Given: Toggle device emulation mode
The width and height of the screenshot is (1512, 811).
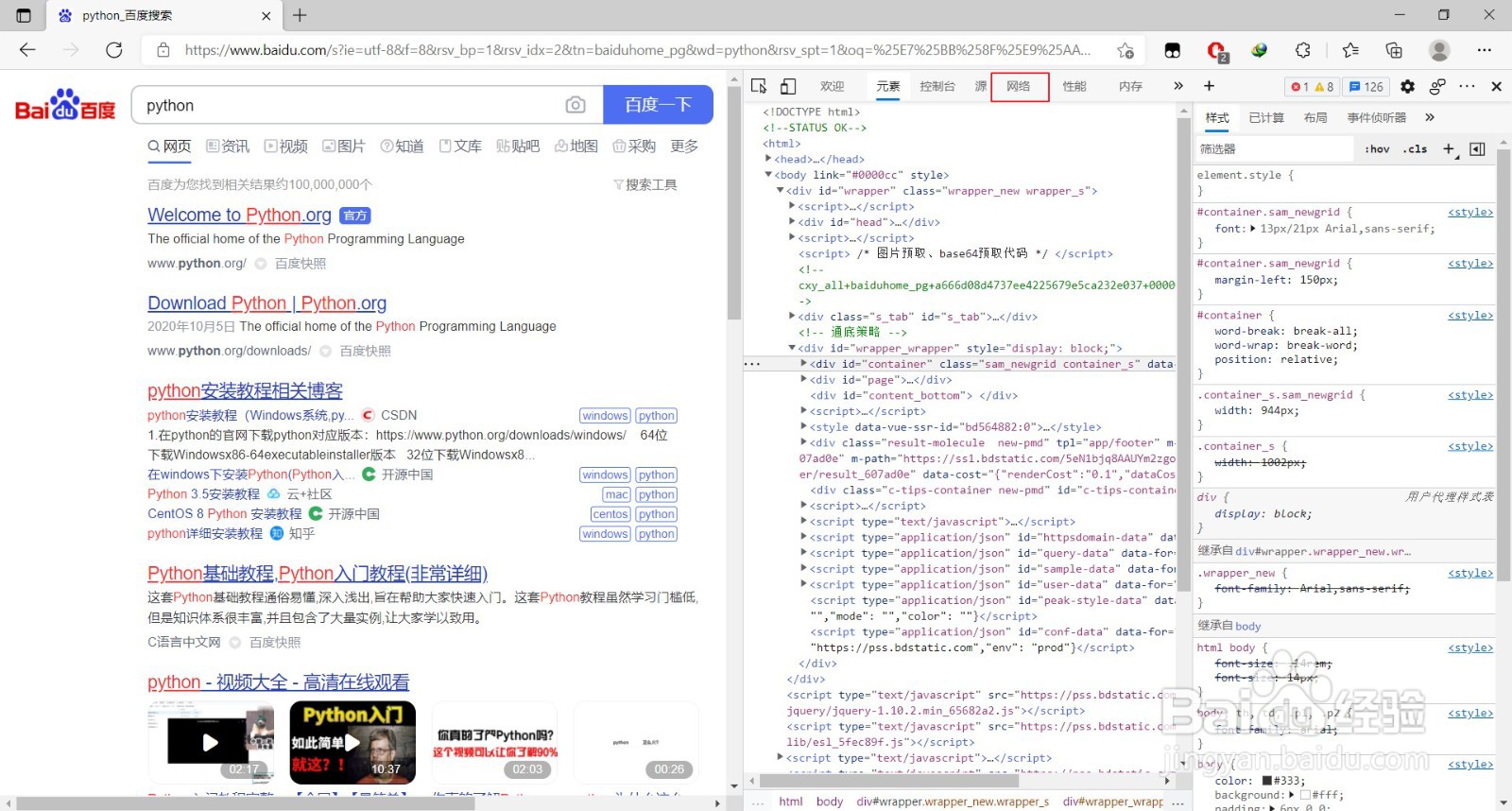Looking at the screenshot, I should click(788, 86).
